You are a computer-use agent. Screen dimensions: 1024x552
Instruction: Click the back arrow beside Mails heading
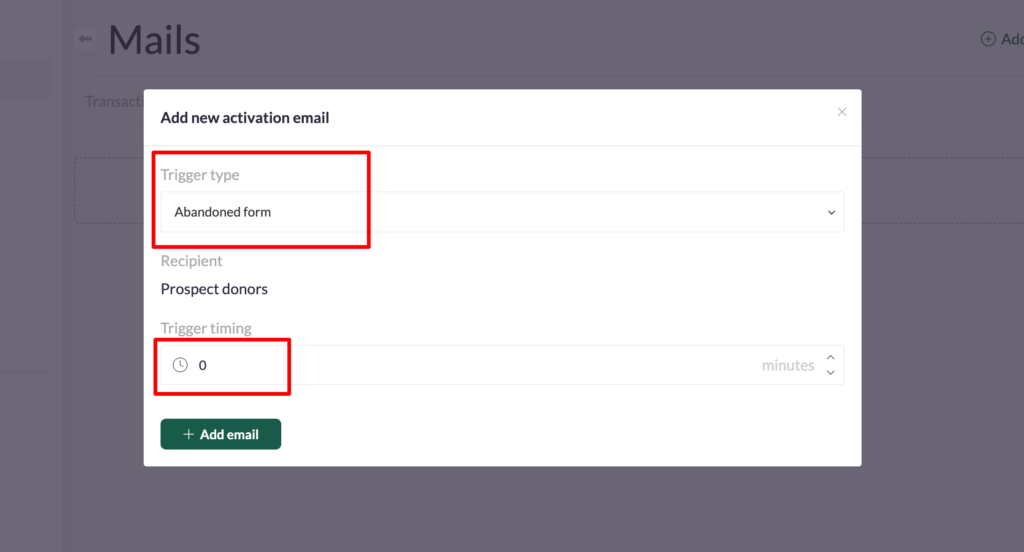85,40
